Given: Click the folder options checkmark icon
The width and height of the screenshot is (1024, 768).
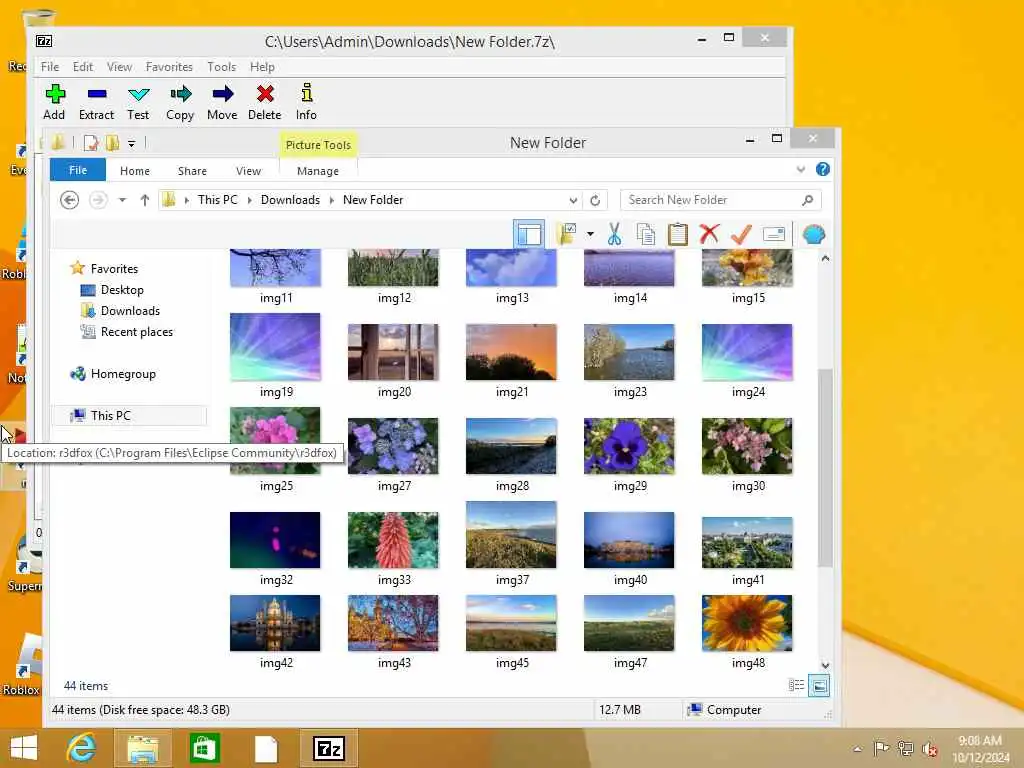Looking at the screenshot, I should pos(566,234).
